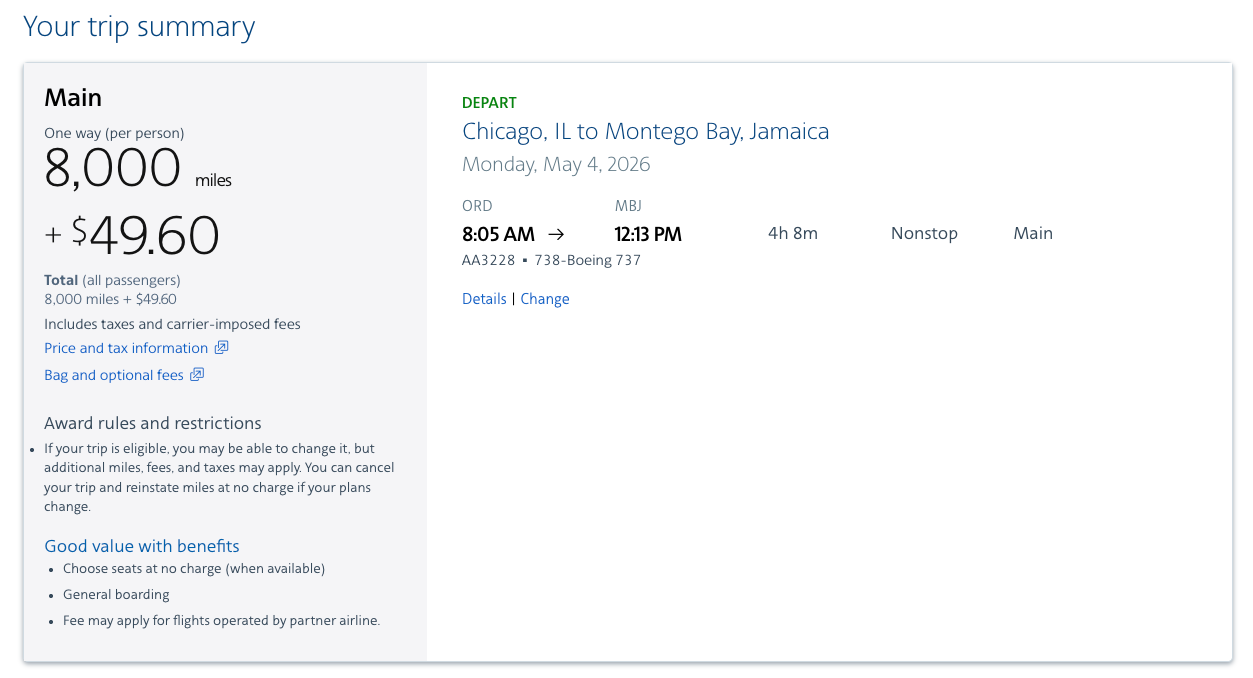The image size is (1253, 678).
Task: Select the Monday, May 4, 2026 date
Action: [556, 164]
